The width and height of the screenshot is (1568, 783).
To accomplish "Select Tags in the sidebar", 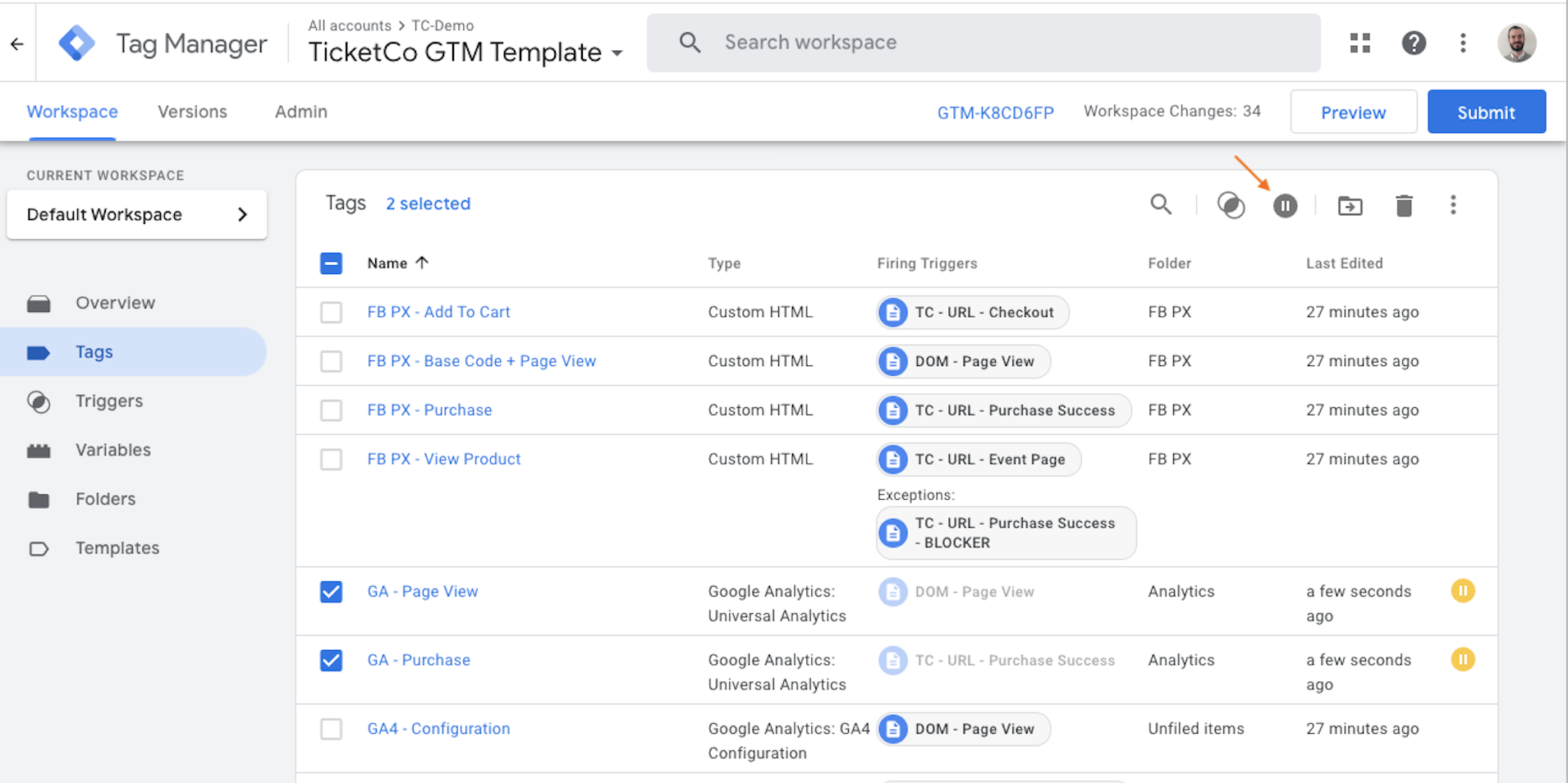I will click(x=134, y=352).
